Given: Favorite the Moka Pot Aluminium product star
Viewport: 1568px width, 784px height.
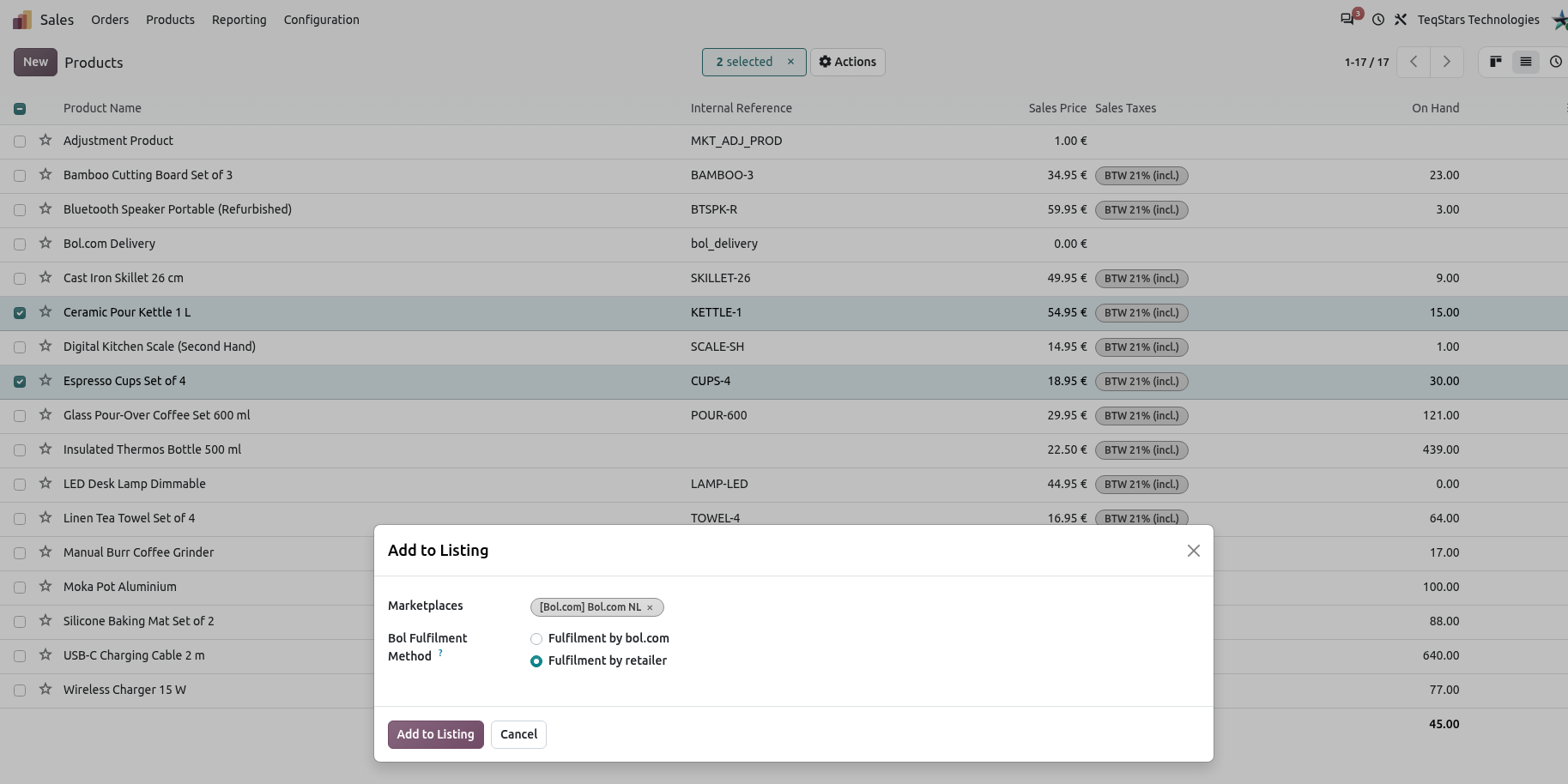Looking at the screenshot, I should [45, 587].
